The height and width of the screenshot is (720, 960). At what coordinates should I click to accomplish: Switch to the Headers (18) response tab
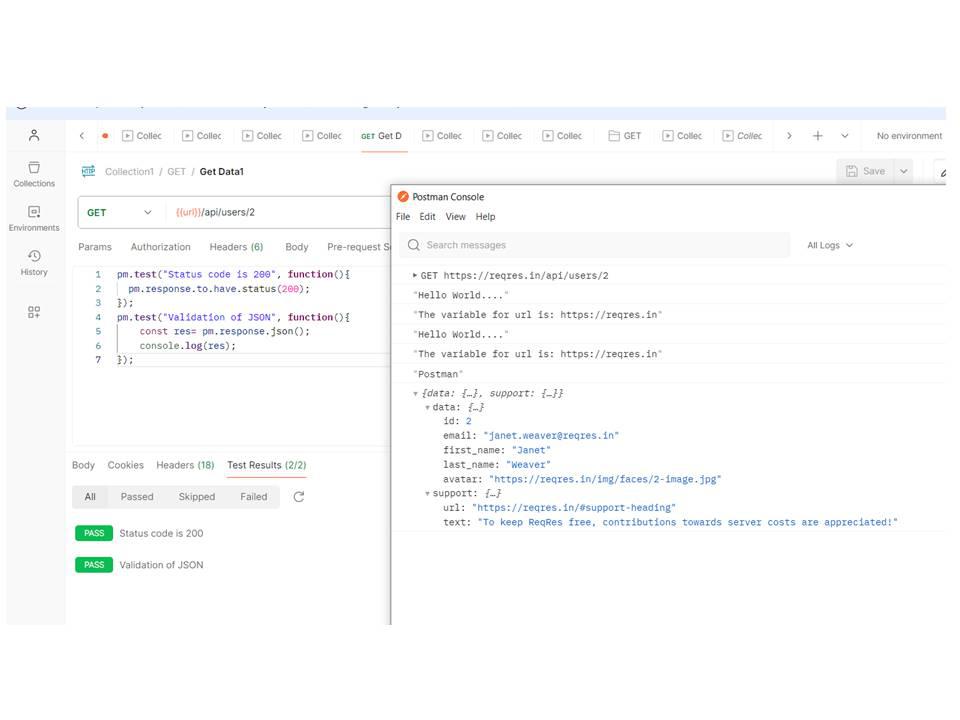point(186,465)
